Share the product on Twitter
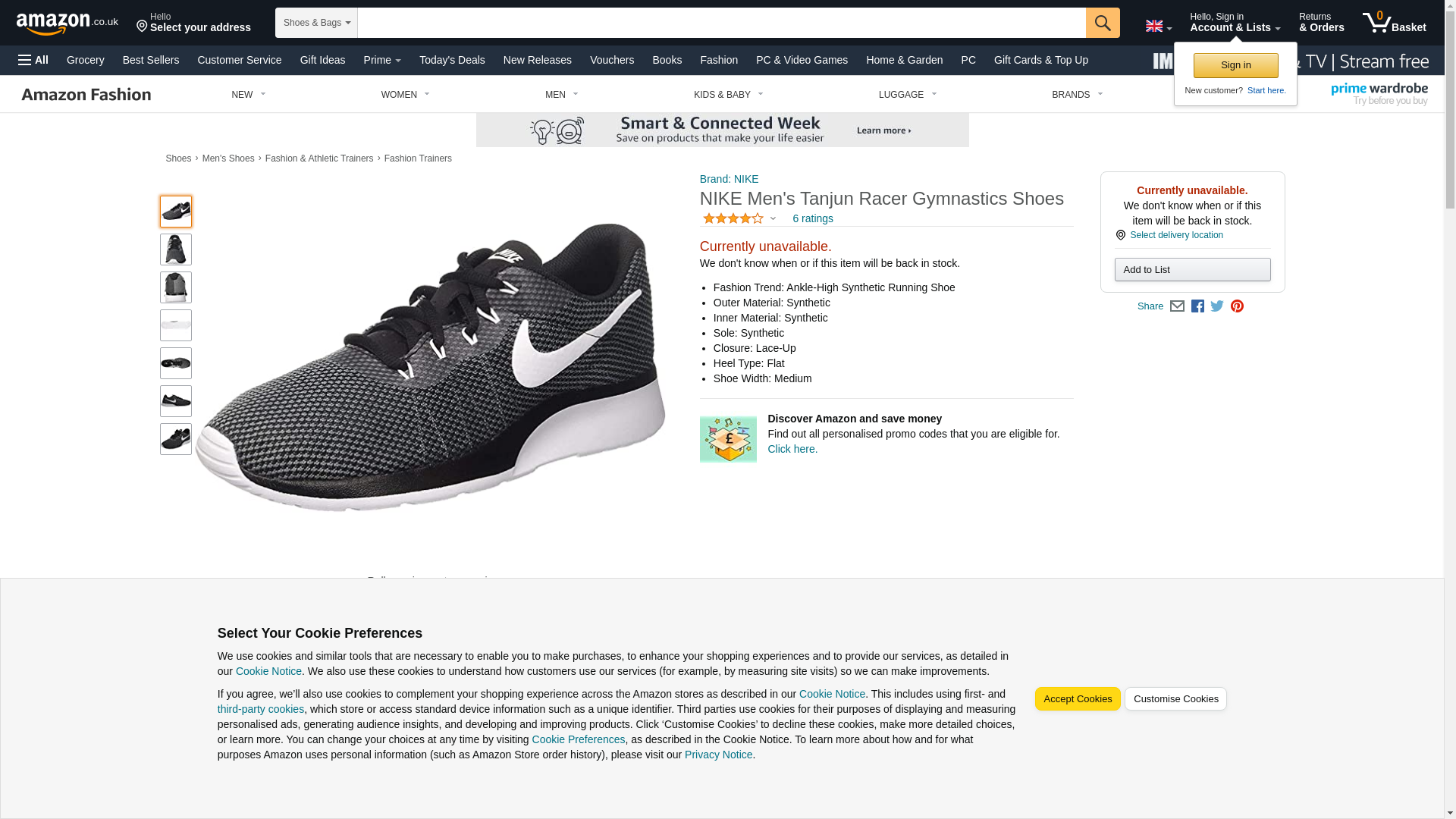 [1217, 306]
